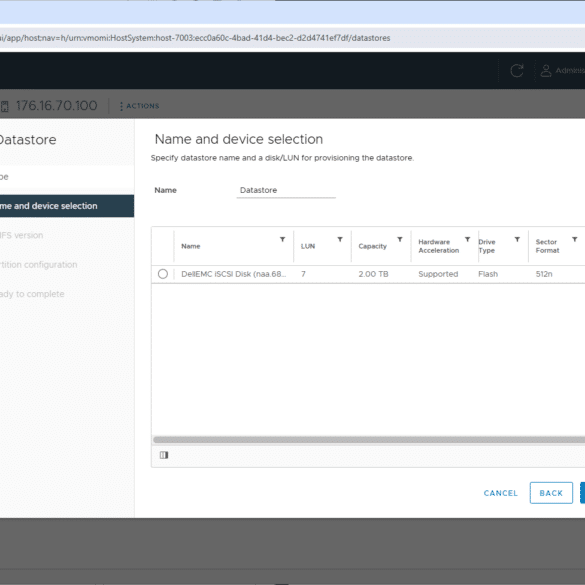Click the BACK button

click(551, 493)
